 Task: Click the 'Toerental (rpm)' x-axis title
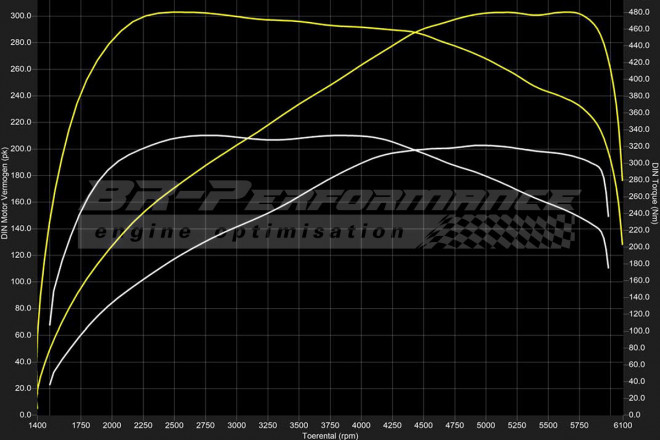coord(331,435)
